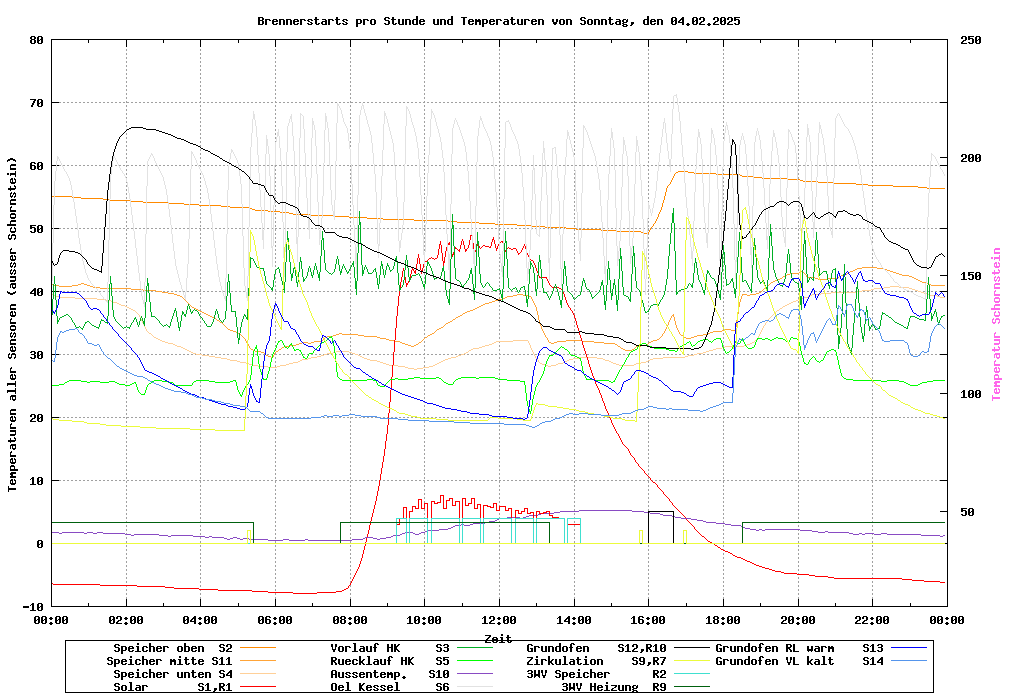Select Speicher unten S4 in the legend

[169, 674]
